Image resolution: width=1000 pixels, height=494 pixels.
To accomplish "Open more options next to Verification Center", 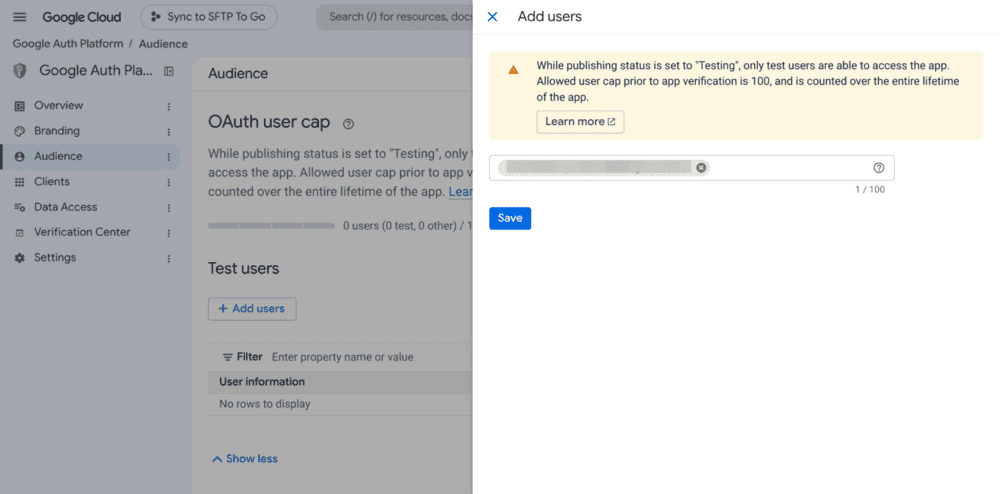I will pyautogui.click(x=169, y=233).
